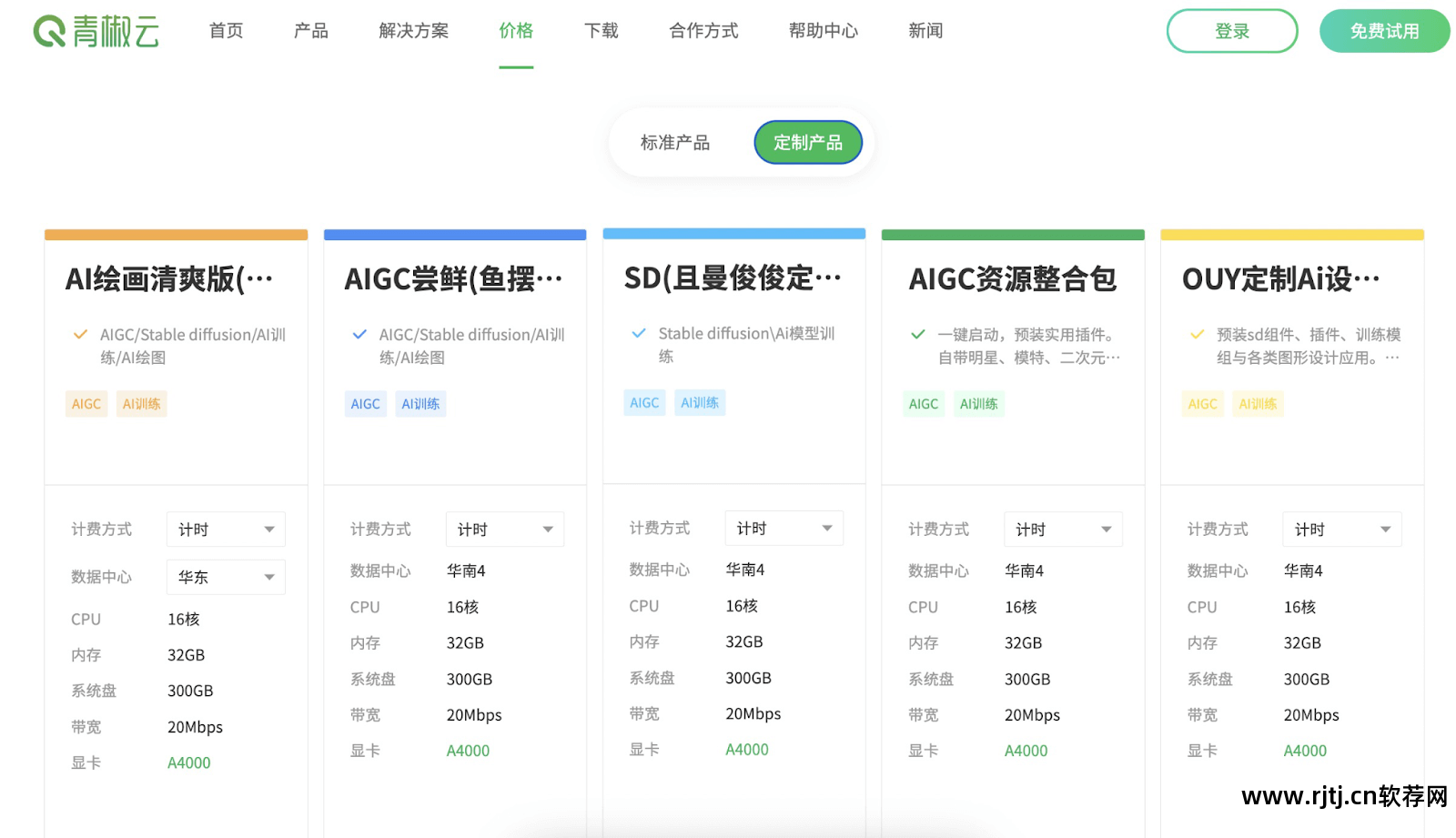The image size is (1456, 838).
Task: Open the 产品 menu
Action: pyautogui.click(x=311, y=31)
